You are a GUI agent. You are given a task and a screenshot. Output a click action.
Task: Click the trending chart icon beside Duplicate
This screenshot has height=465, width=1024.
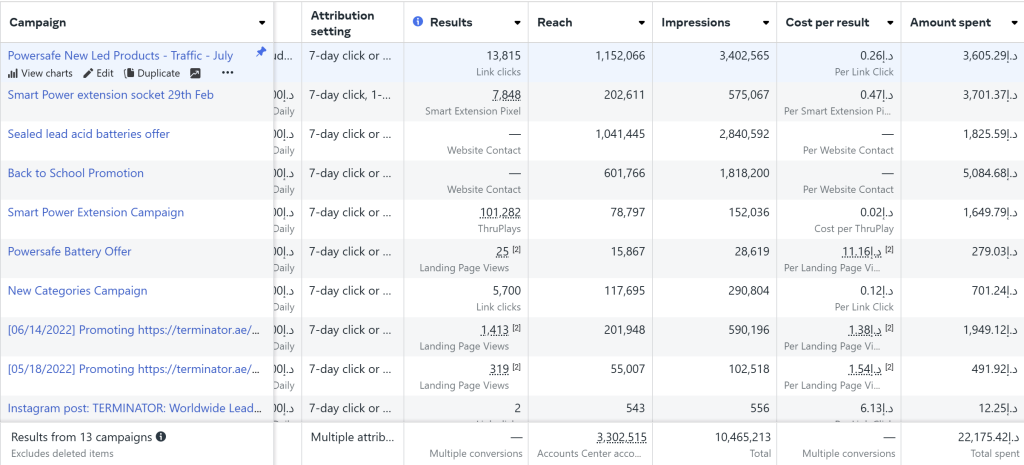(195, 73)
